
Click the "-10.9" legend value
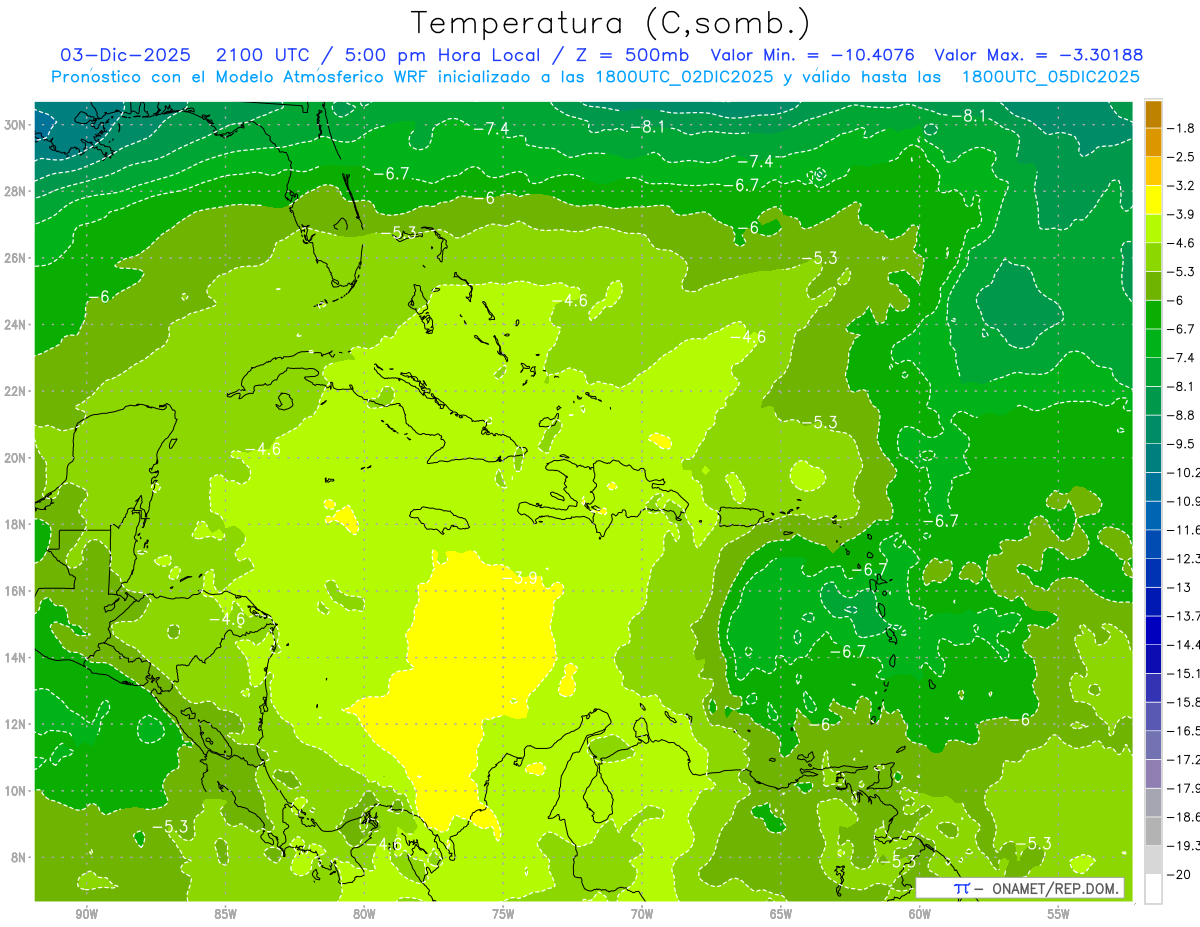click(x=1185, y=501)
